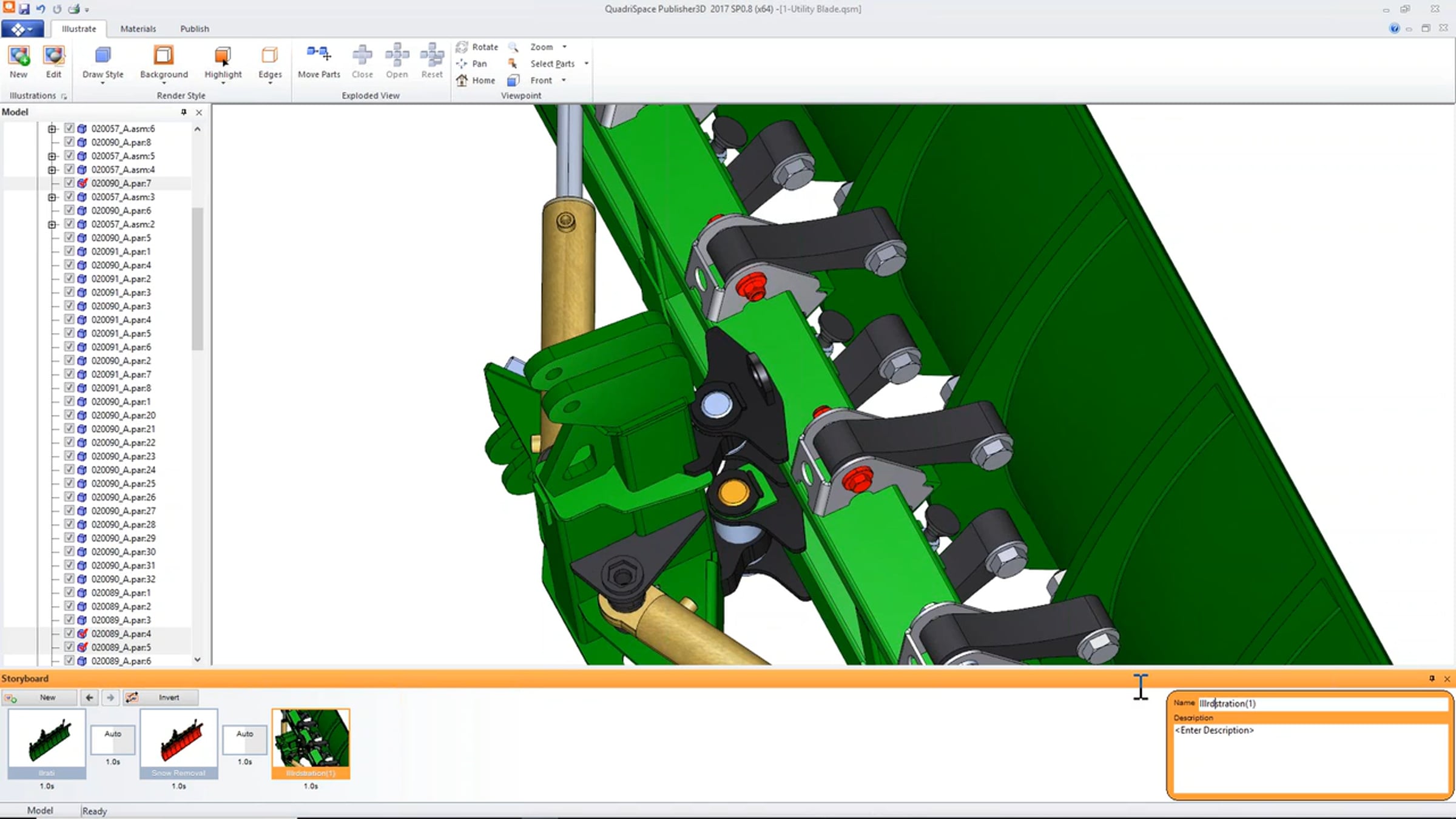Image resolution: width=1456 pixels, height=819 pixels.
Task: Open the Illustrations group dialog launcher
Action: point(64,96)
